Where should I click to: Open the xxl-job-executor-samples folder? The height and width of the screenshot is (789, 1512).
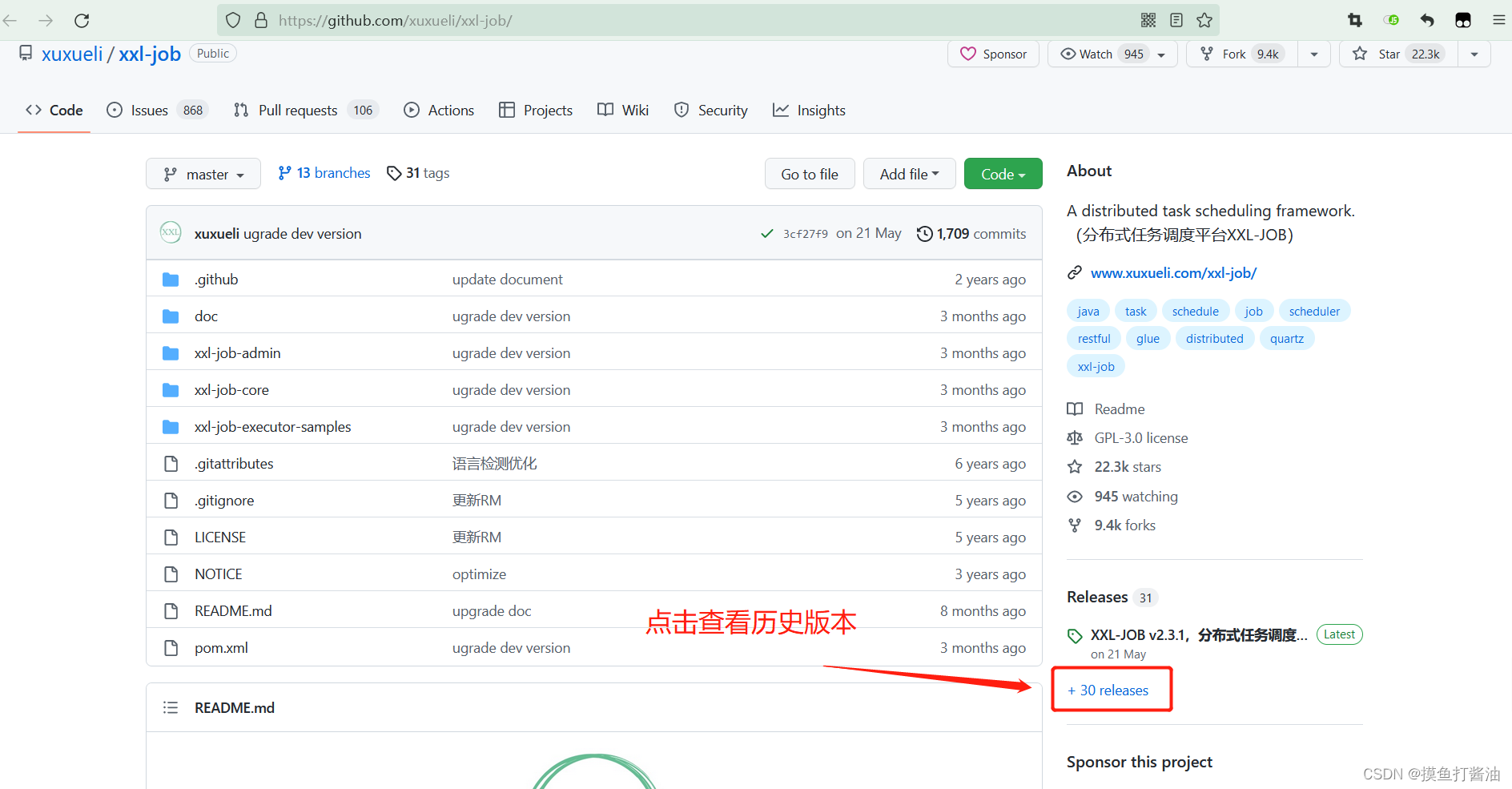click(272, 427)
